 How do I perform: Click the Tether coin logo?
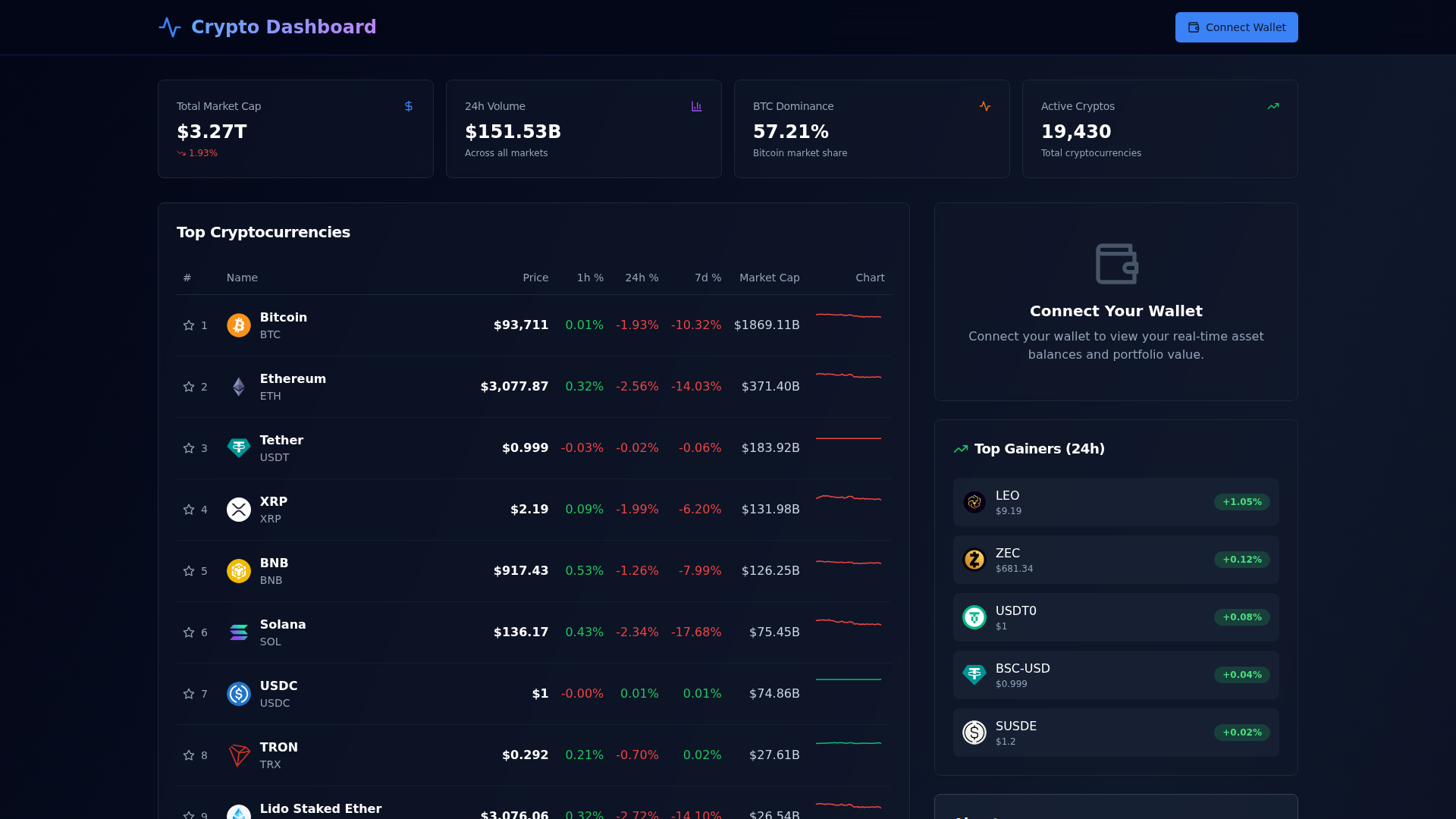[238, 447]
